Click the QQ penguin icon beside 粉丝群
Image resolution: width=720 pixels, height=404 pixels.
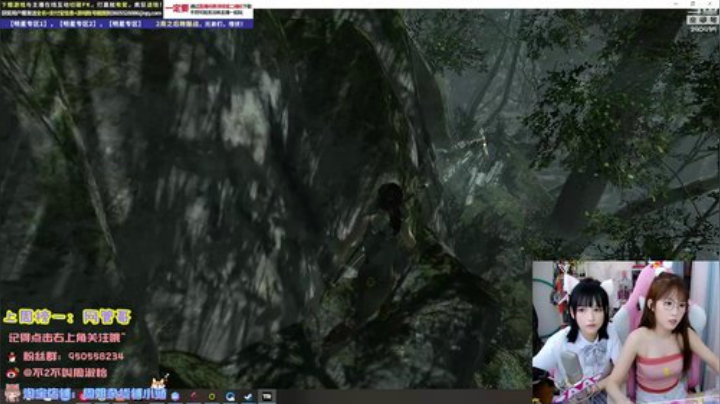click(12, 356)
